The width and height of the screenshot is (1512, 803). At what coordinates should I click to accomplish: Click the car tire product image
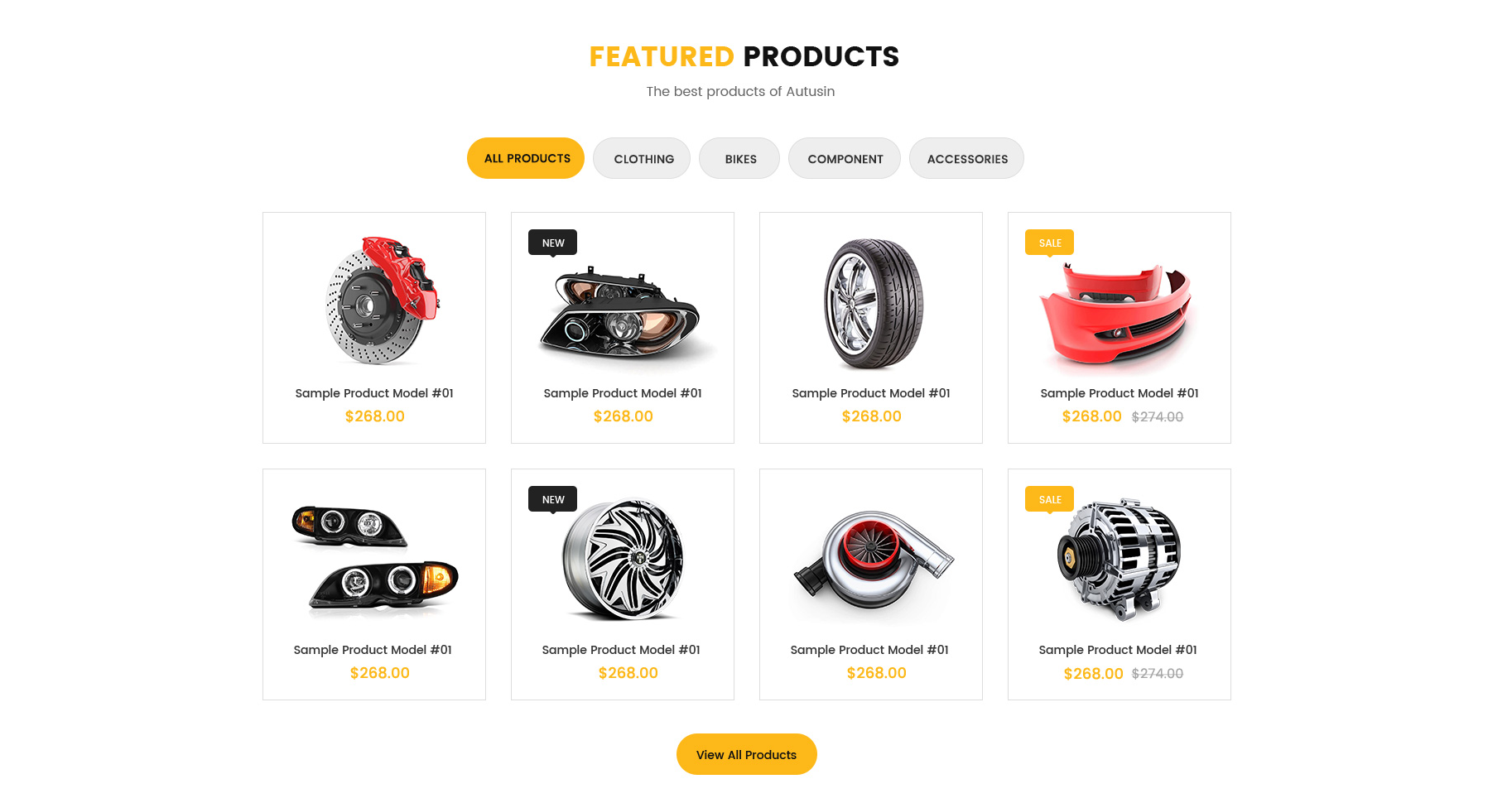coord(874,304)
